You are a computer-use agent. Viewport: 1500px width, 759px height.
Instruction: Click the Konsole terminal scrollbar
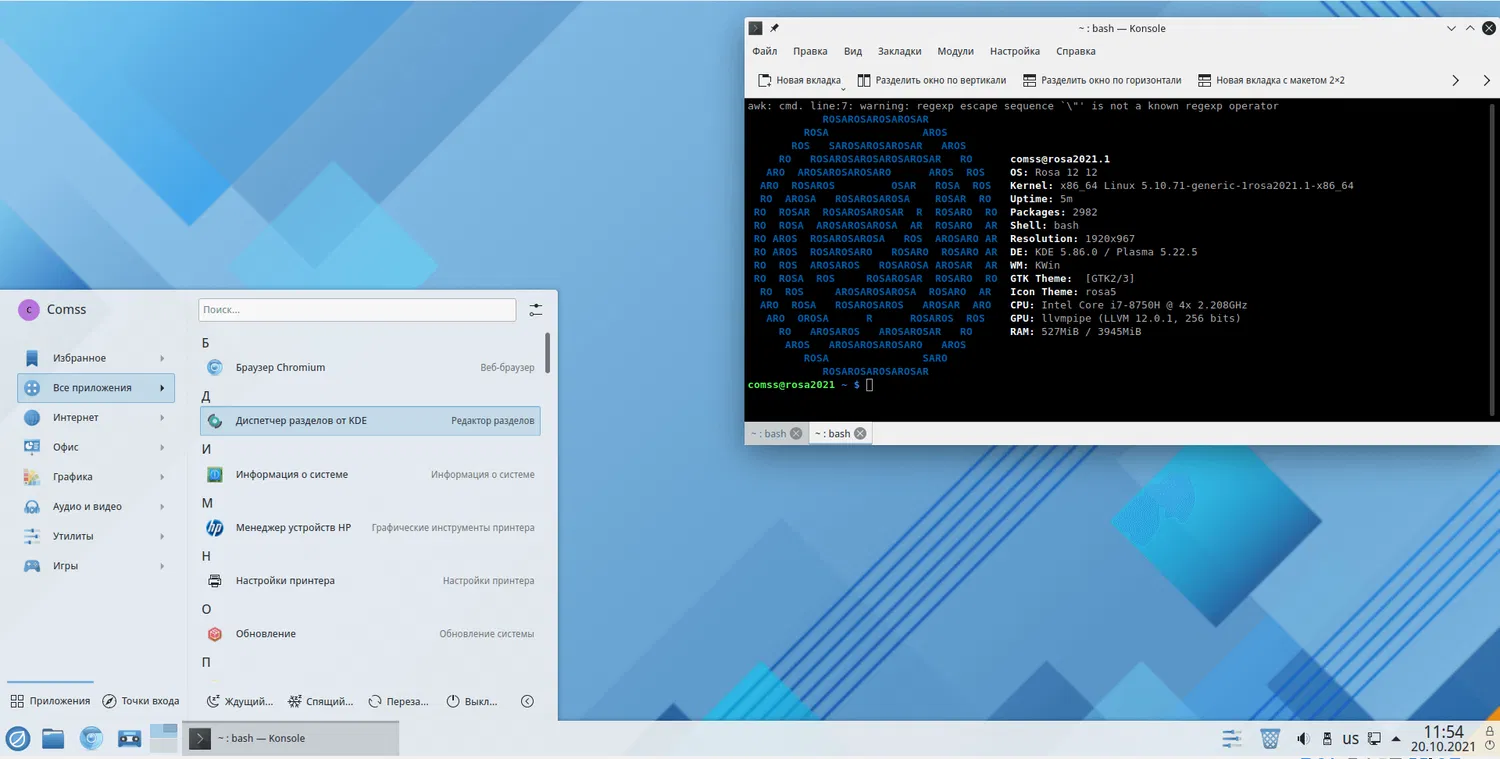(x=1493, y=258)
